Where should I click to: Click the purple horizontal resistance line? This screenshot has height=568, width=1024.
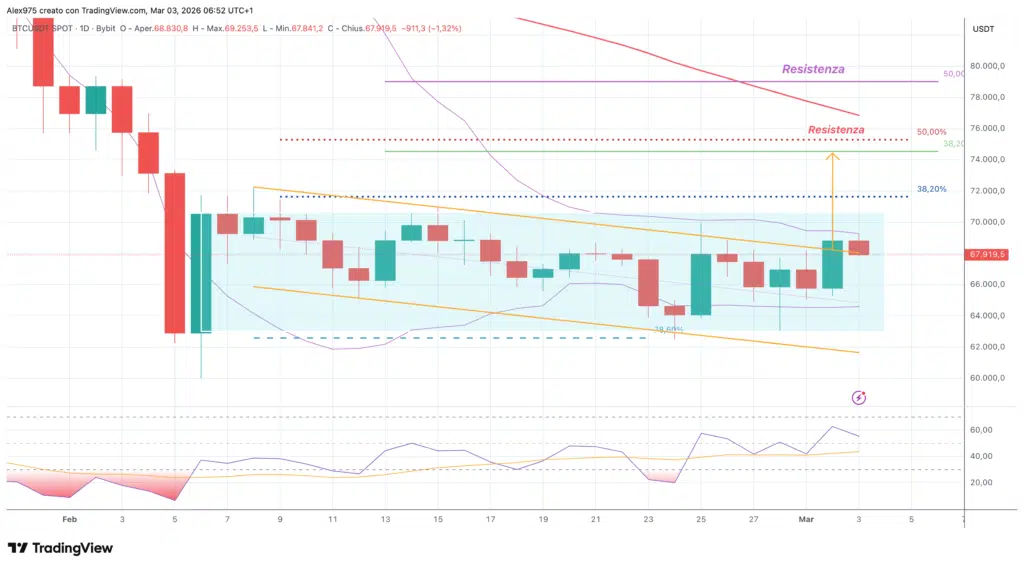point(660,81)
